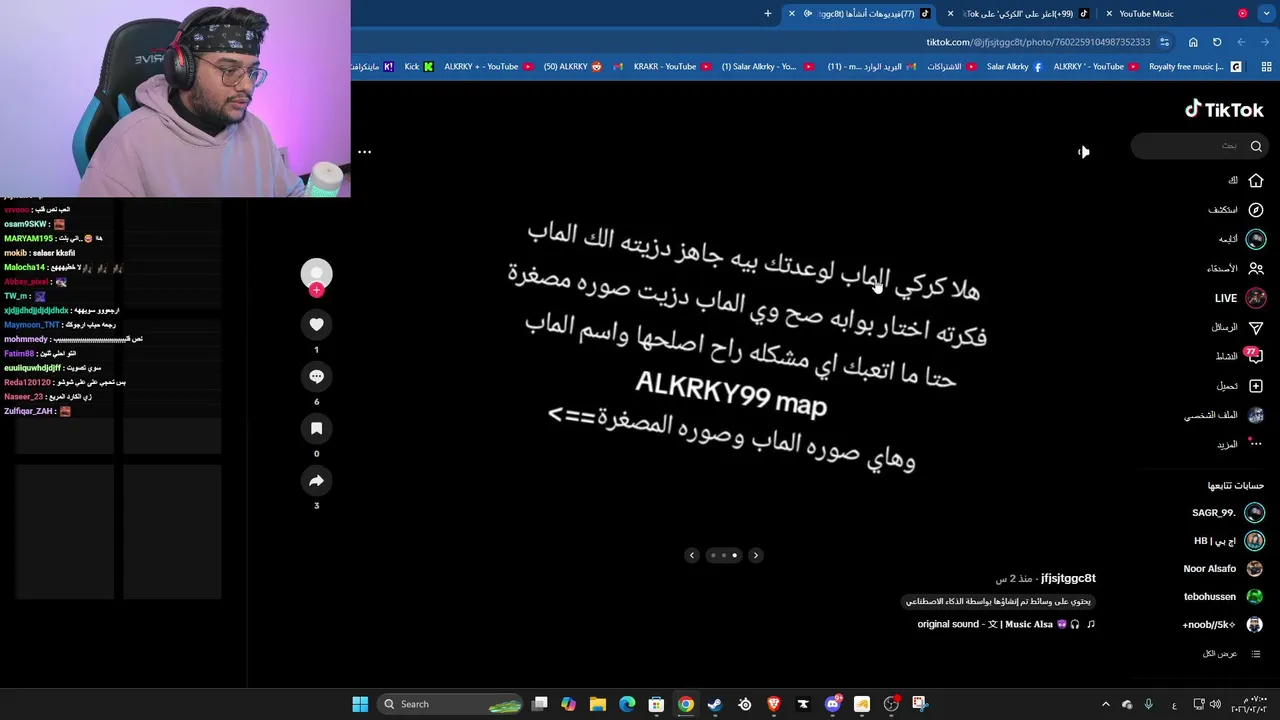Open followed account Noor Alsafo
Viewport: 1280px width, 720px height.
coord(1224,569)
